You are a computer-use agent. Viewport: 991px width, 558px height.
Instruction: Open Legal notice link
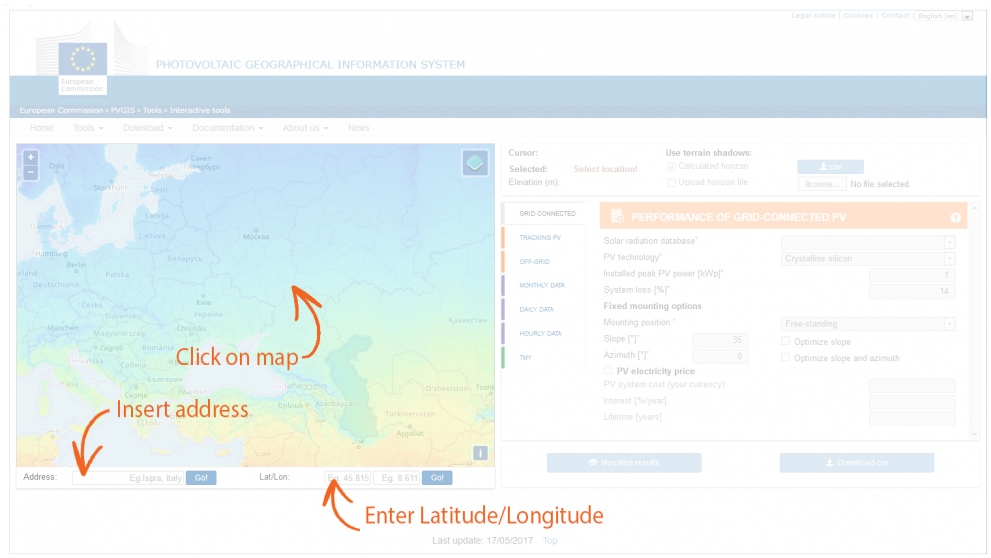click(813, 16)
